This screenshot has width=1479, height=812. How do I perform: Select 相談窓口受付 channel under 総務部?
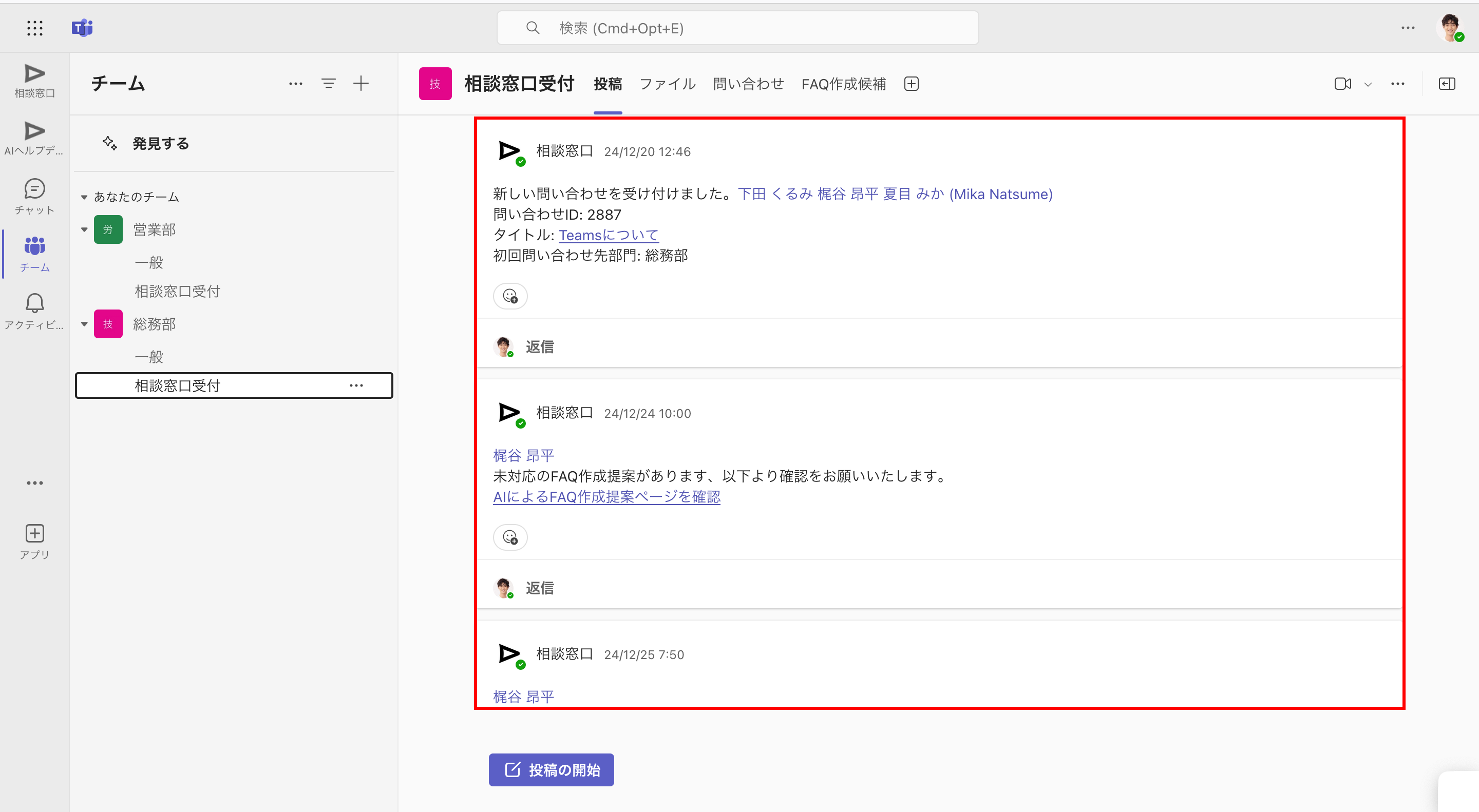(234, 385)
